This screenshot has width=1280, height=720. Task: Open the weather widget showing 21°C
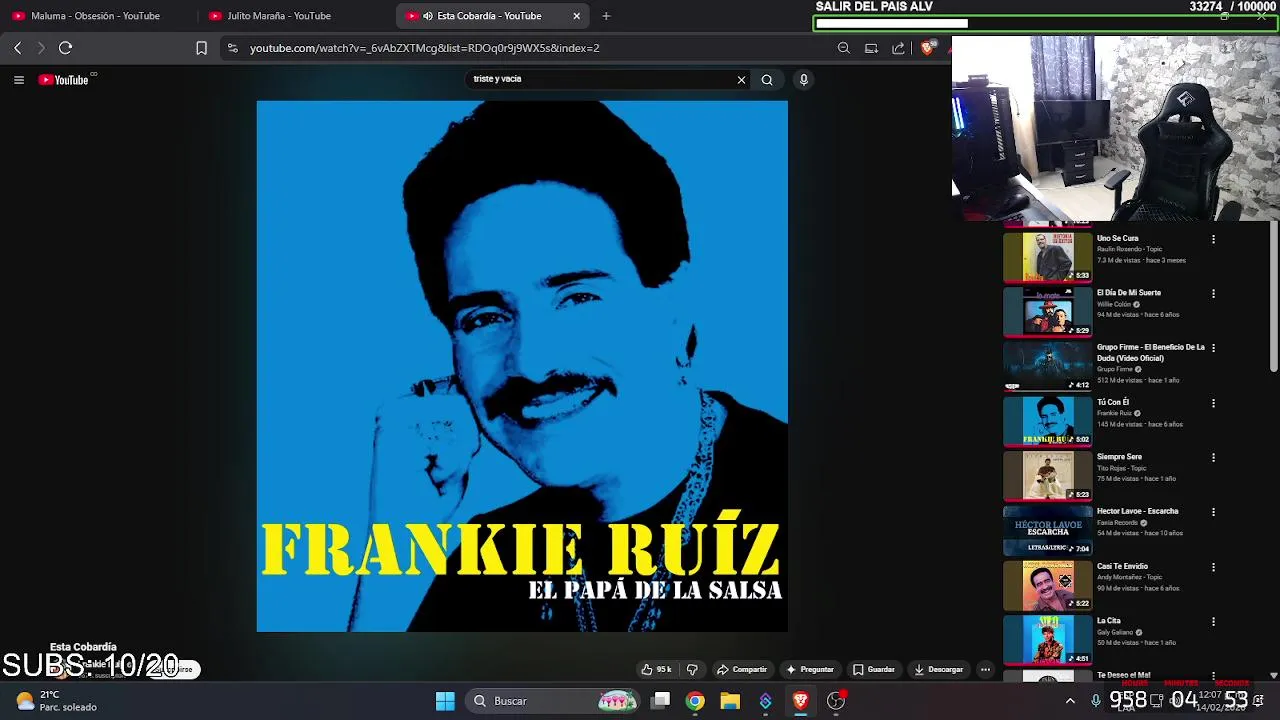(x=56, y=701)
